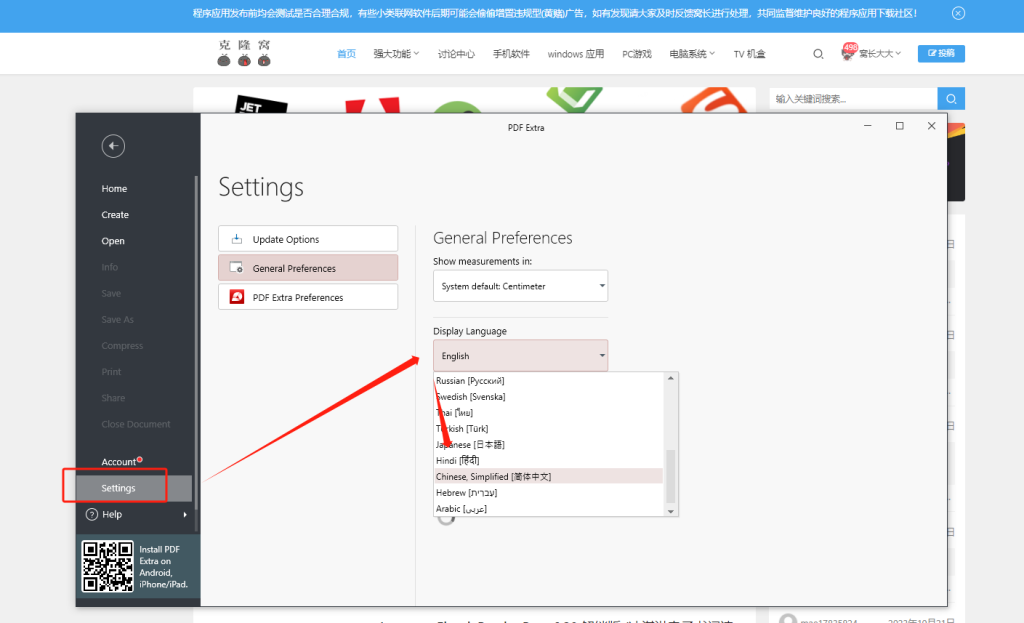Click the blue 投稿 button
Screen dimensions: 1024x623
click(x=941, y=54)
